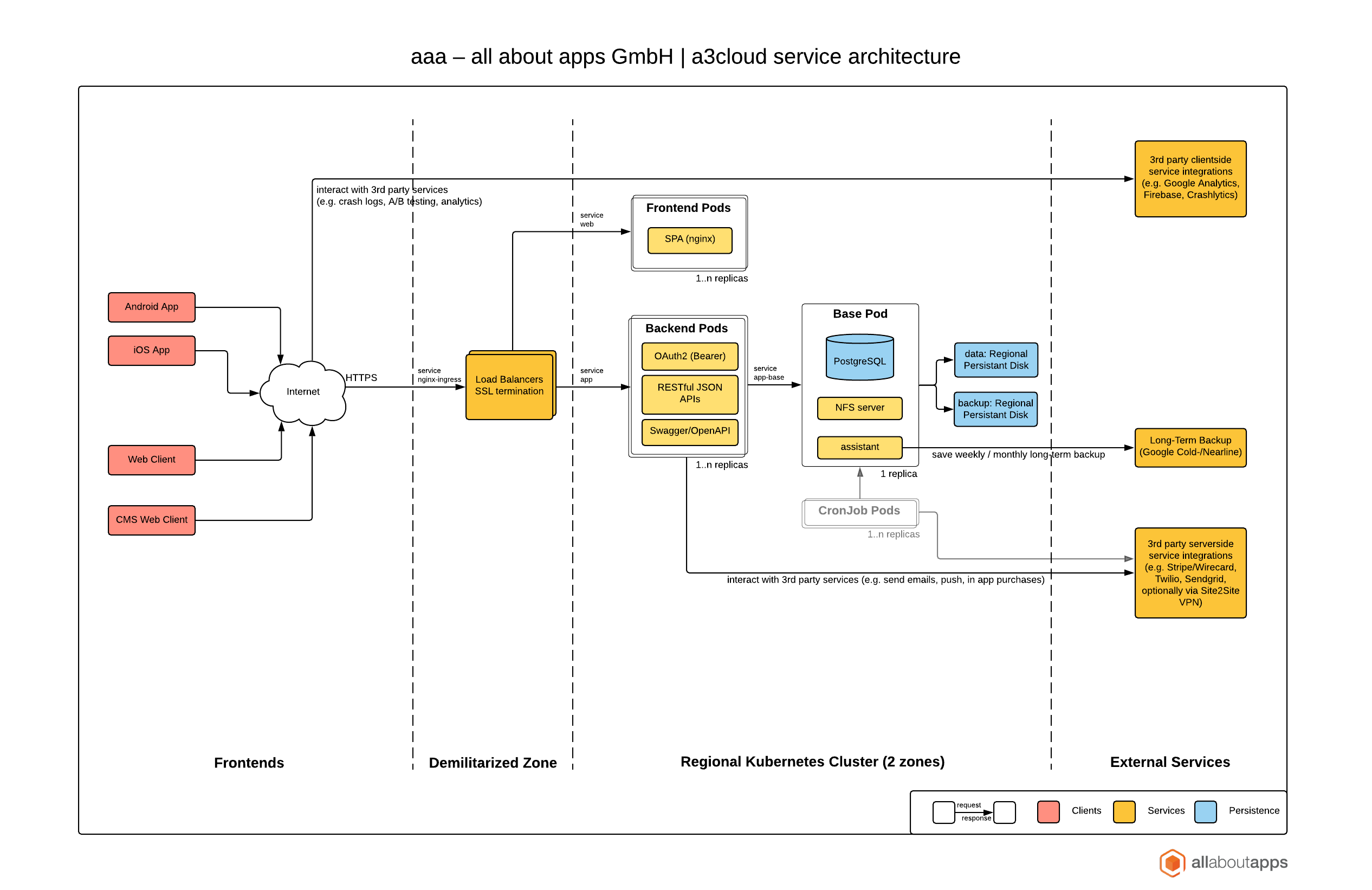Click the Long-Term Backup box
The image size is (1372, 890).
coord(1190,447)
